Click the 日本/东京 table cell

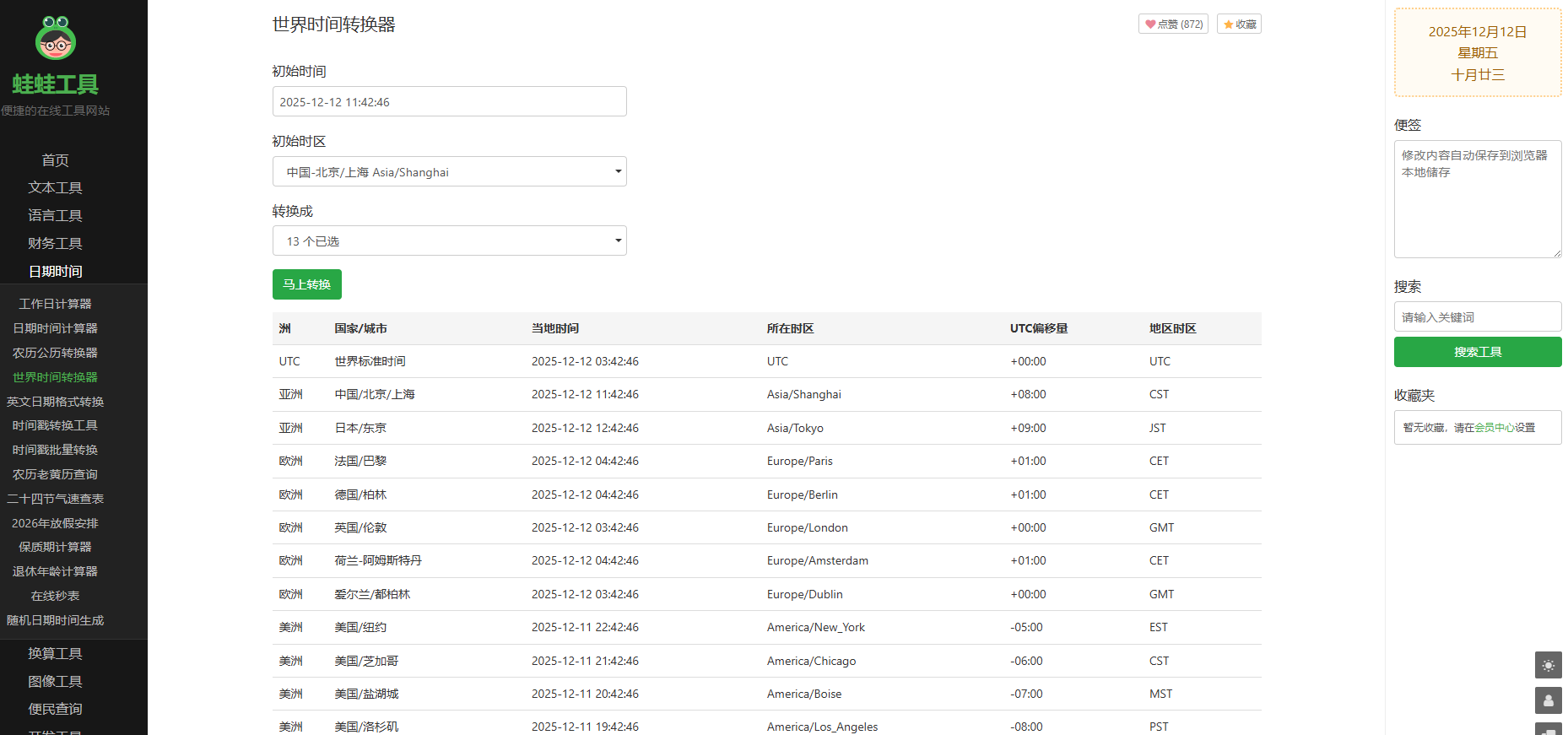360,428
